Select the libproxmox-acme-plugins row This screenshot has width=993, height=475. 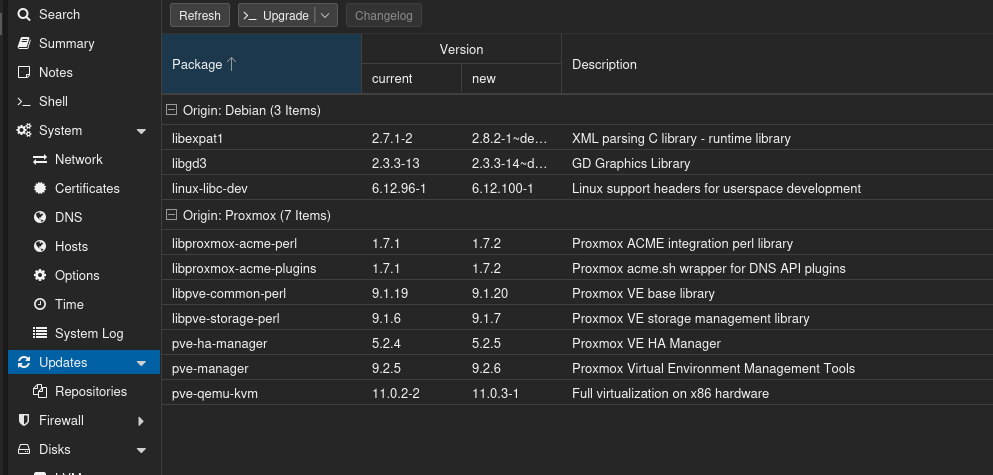[578, 269]
